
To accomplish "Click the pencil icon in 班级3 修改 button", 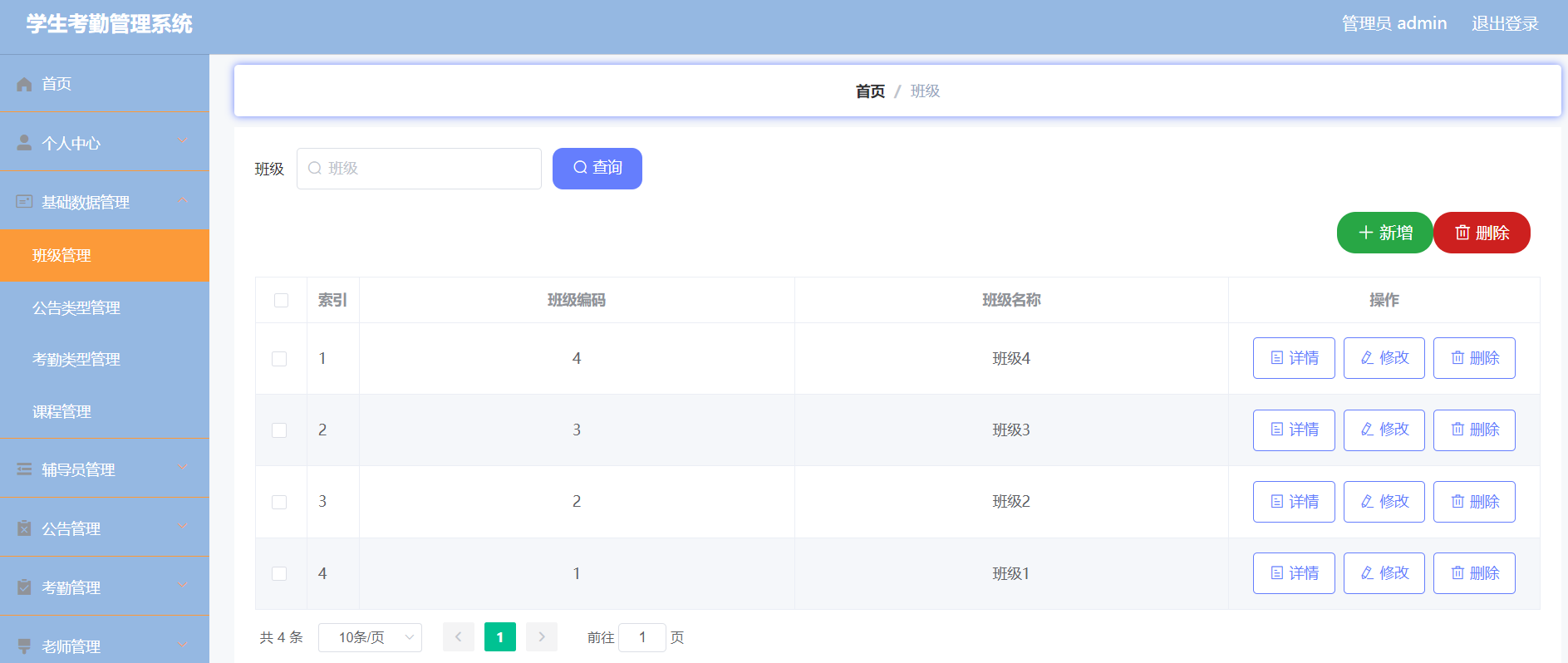I will click(x=1367, y=430).
